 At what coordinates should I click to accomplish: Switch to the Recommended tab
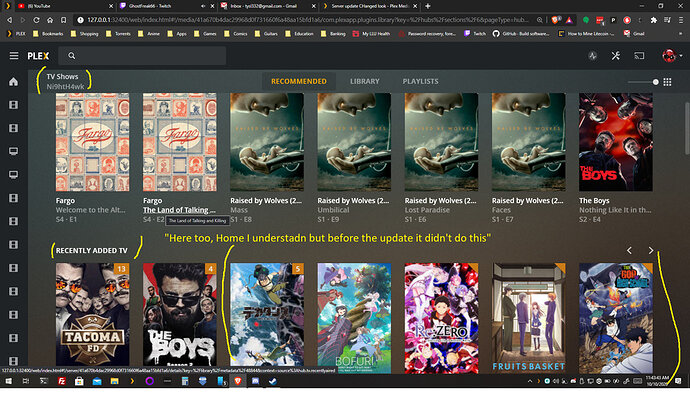299,81
